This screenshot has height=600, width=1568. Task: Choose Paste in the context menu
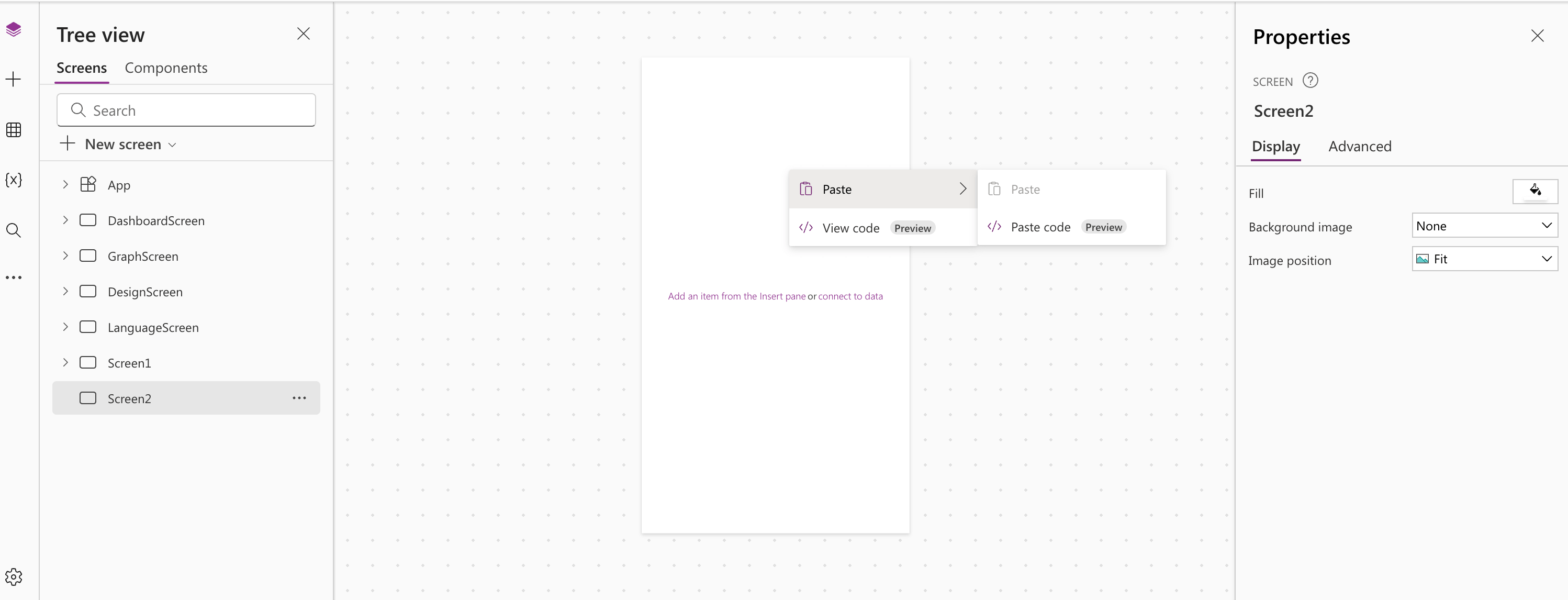click(x=882, y=189)
